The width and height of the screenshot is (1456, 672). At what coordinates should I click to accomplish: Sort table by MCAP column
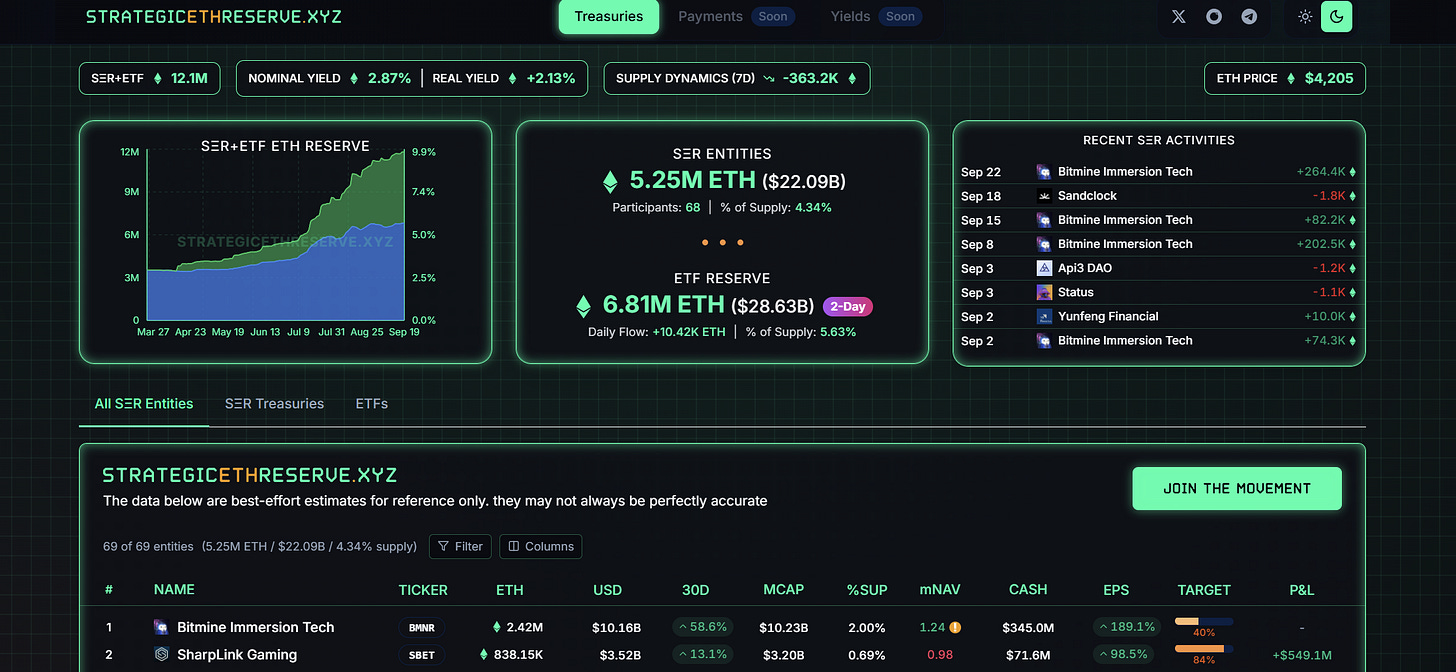(x=783, y=589)
